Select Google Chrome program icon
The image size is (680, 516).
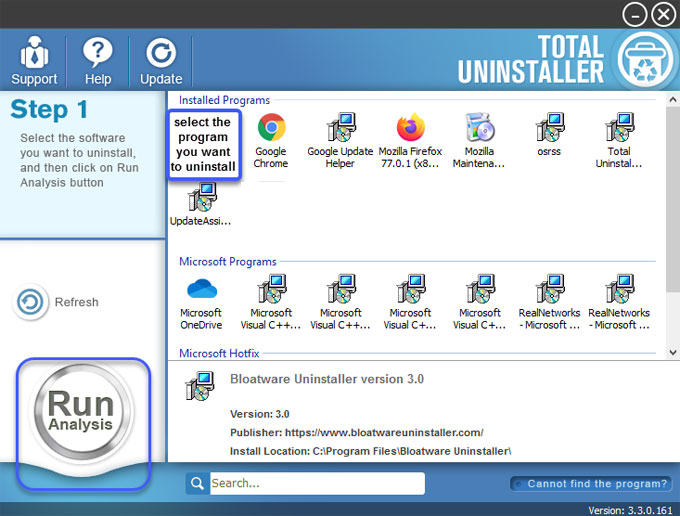(271, 127)
